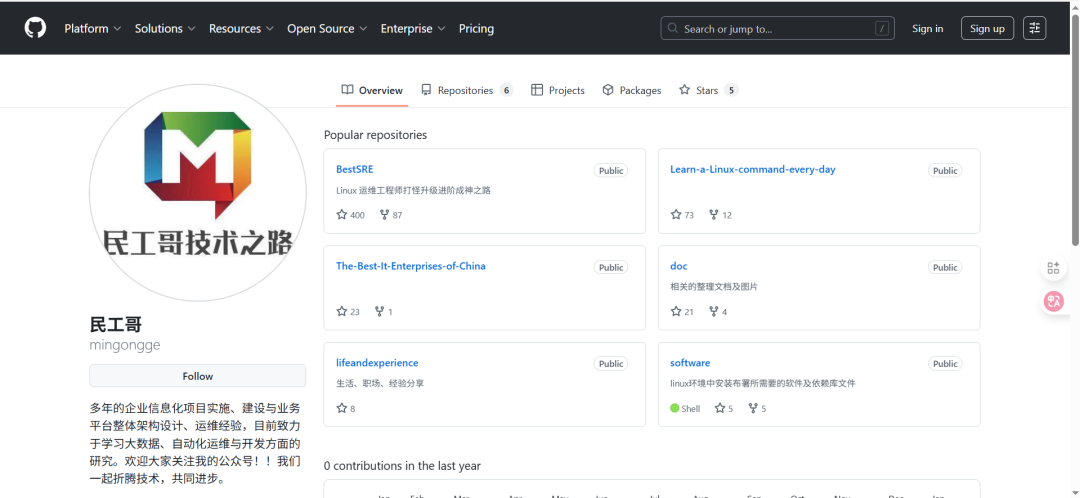This screenshot has width=1080, height=498.
Task: Click the star icon on doc repository
Action: [676, 312]
